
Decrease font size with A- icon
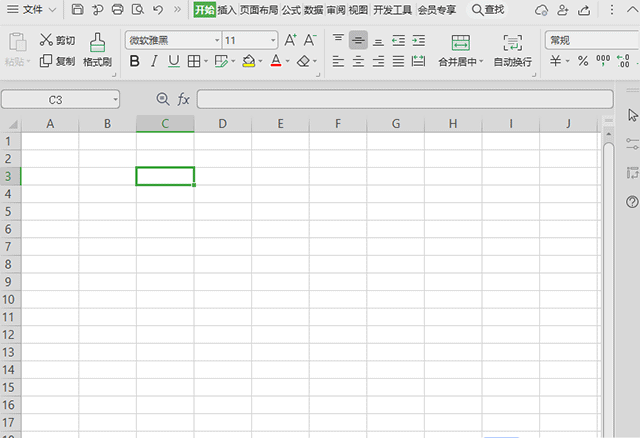click(310, 40)
